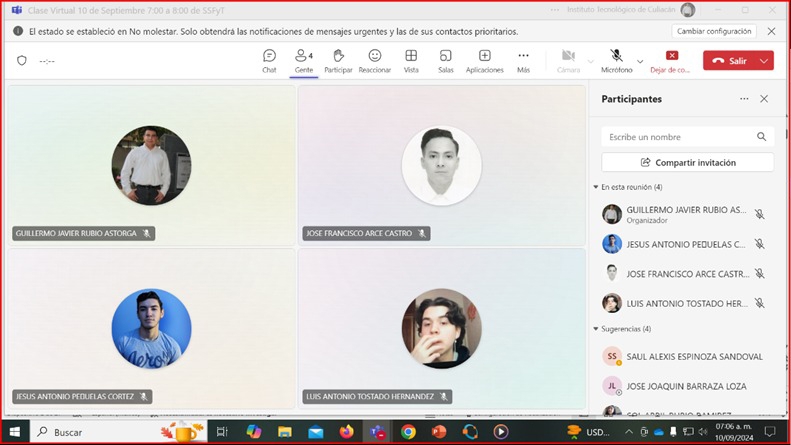Open Google Chrome from the taskbar
The width and height of the screenshot is (791, 445).
coord(408,432)
